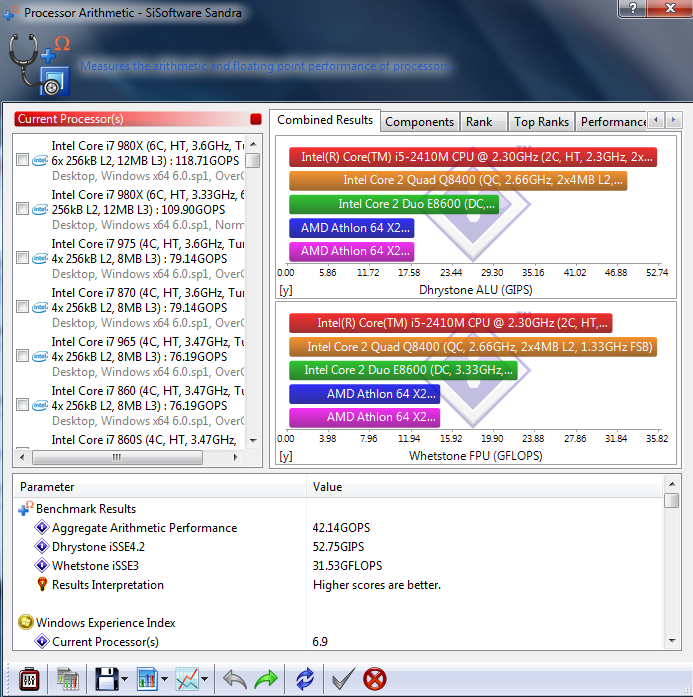693x697 pixels.
Task: Click the Current Processor(s) red header bar
Action: point(138,119)
